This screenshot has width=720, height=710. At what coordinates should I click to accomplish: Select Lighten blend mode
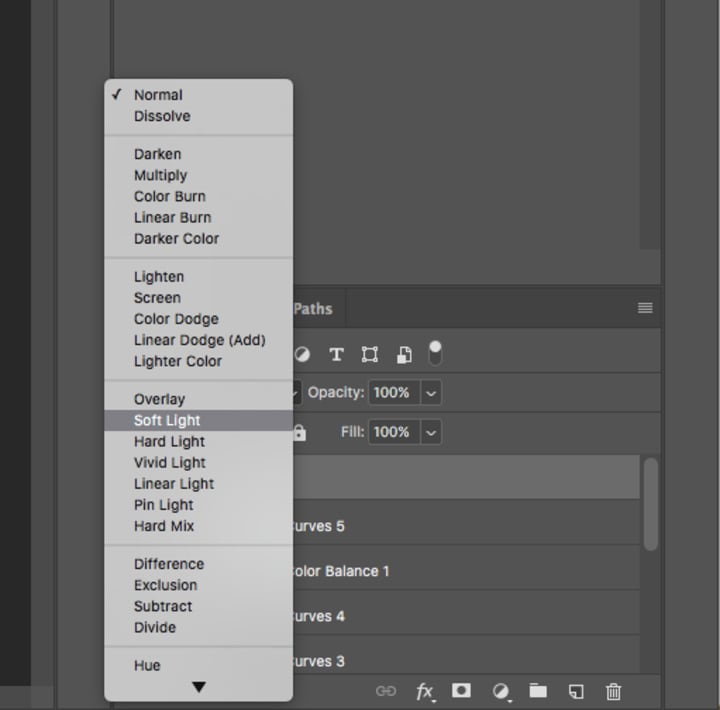tap(198, 277)
